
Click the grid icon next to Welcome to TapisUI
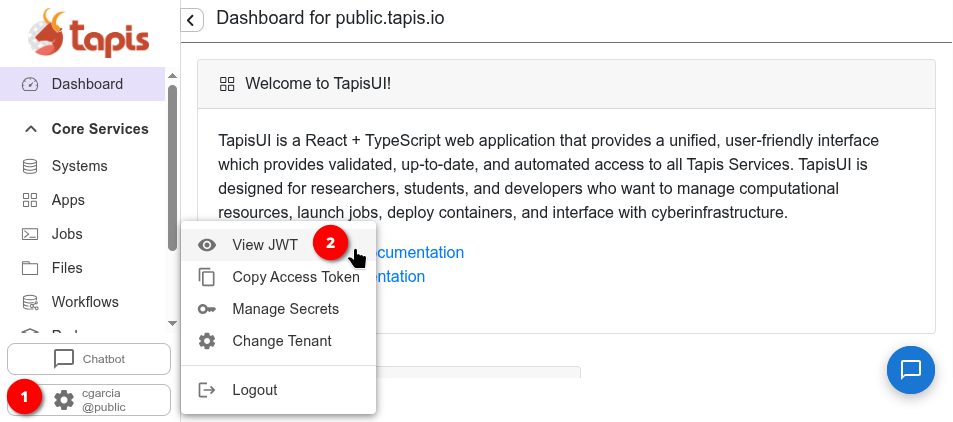(227, 84)
